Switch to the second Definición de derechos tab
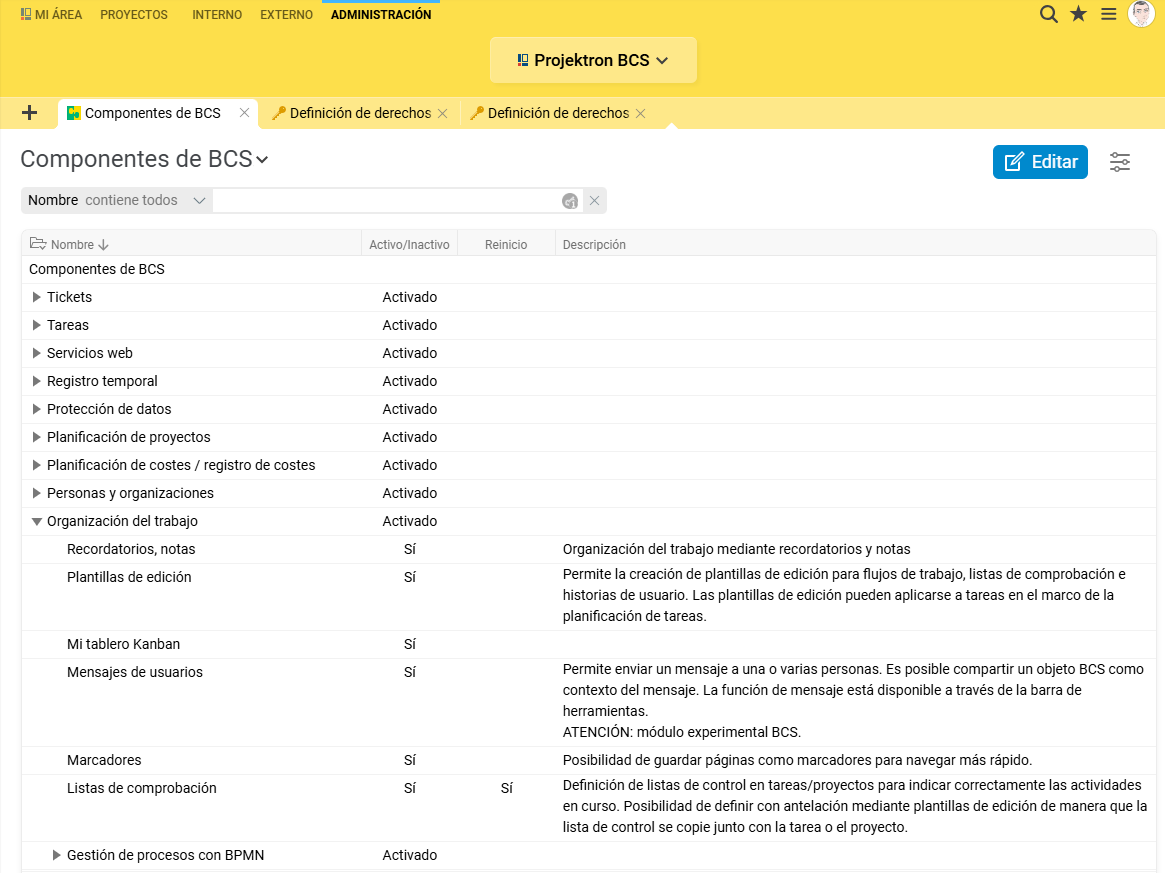This screenshot has width=1165, height=873. click(558, 113)
